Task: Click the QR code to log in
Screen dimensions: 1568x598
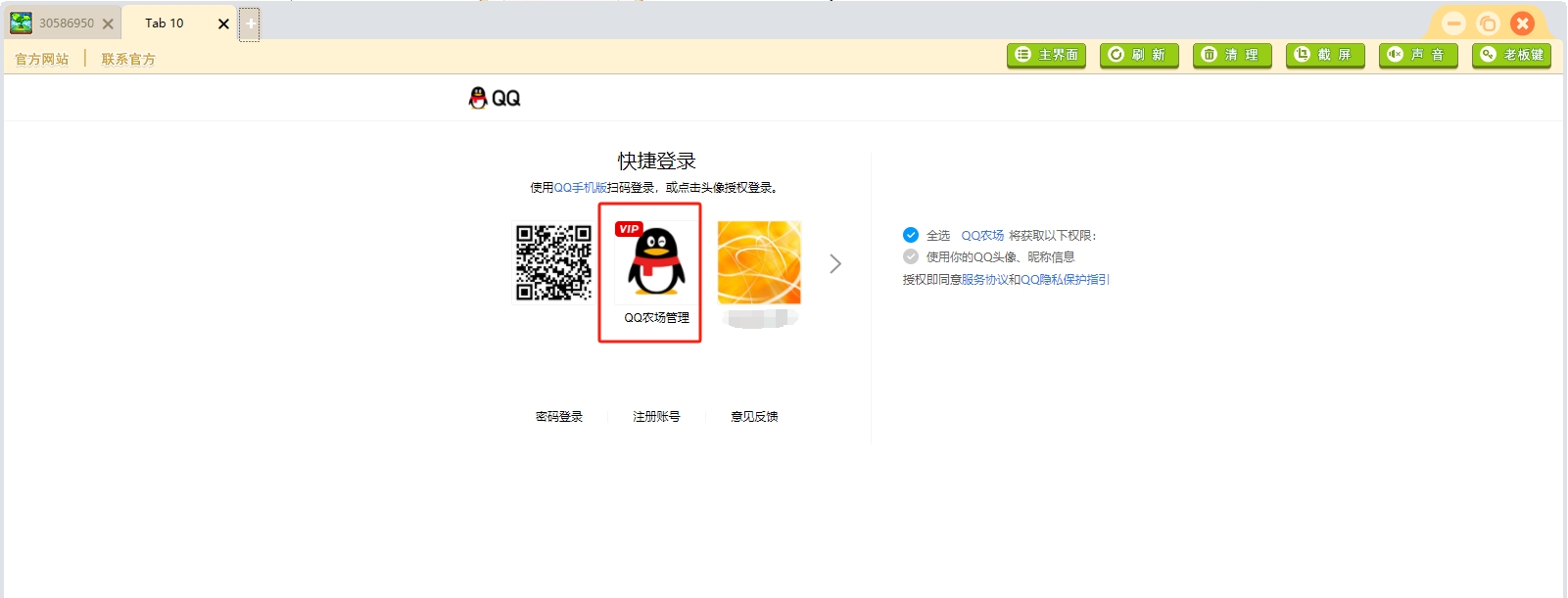Action: coord(553,262)
